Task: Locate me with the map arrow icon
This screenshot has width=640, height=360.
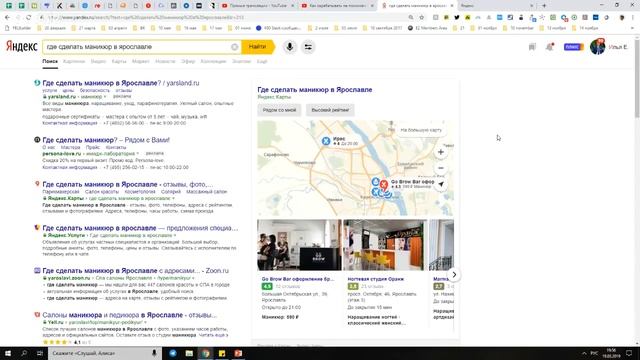Action: 440,184
